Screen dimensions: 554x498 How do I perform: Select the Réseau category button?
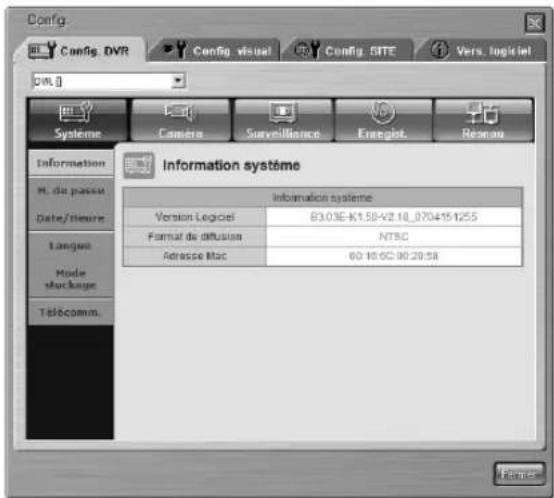(x=483, y=120)
